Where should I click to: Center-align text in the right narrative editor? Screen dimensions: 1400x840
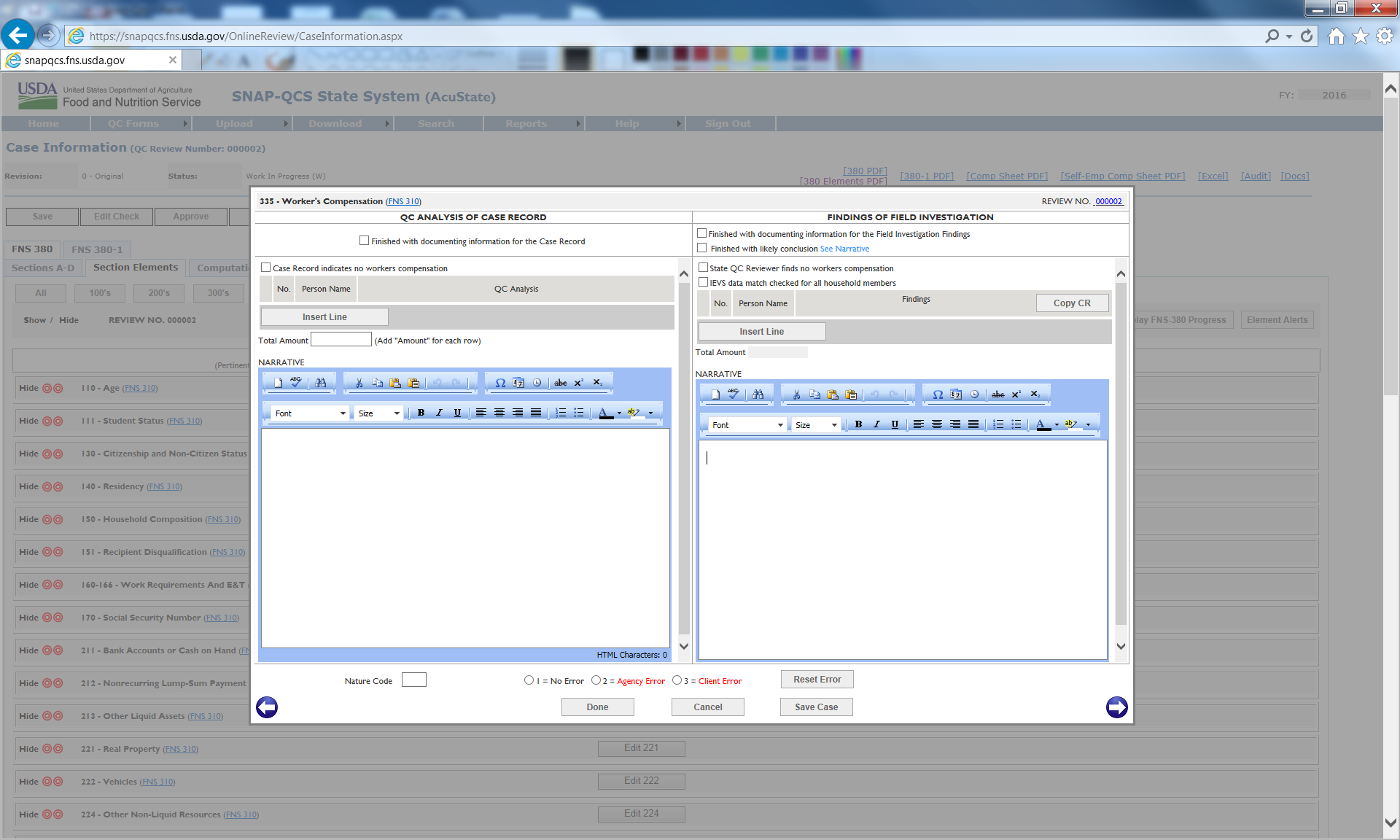pos(937,424)
